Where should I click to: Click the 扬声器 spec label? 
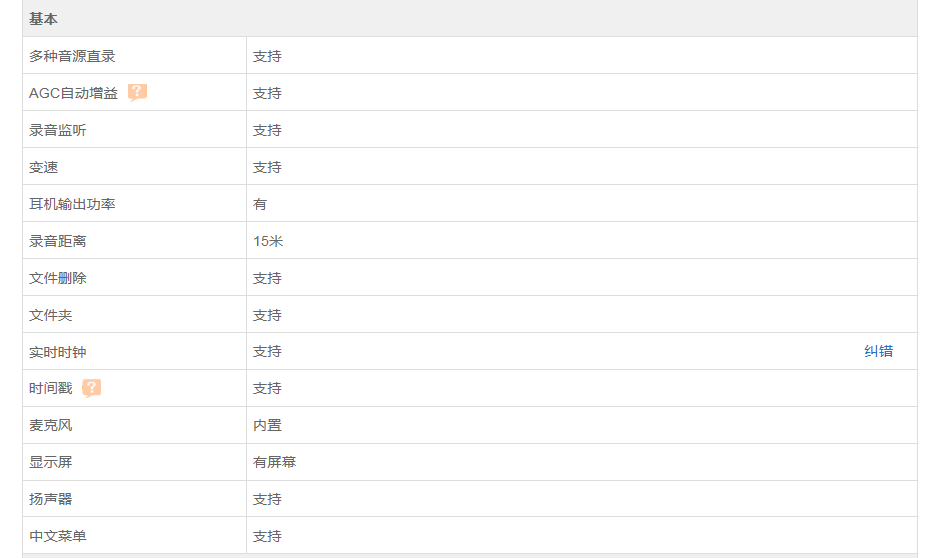click(x=50, y=499)
